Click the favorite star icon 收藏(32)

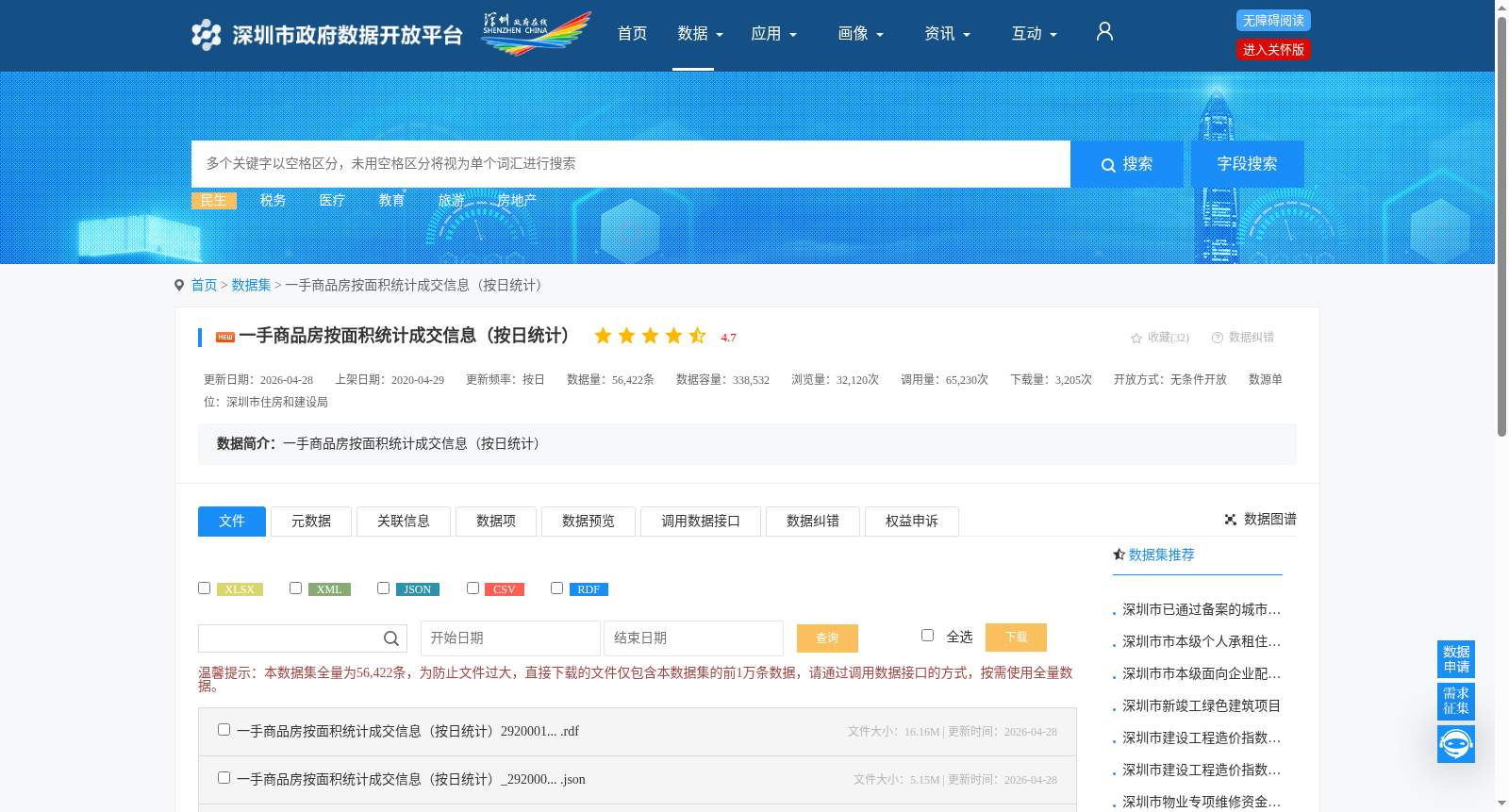point(1136,338)
